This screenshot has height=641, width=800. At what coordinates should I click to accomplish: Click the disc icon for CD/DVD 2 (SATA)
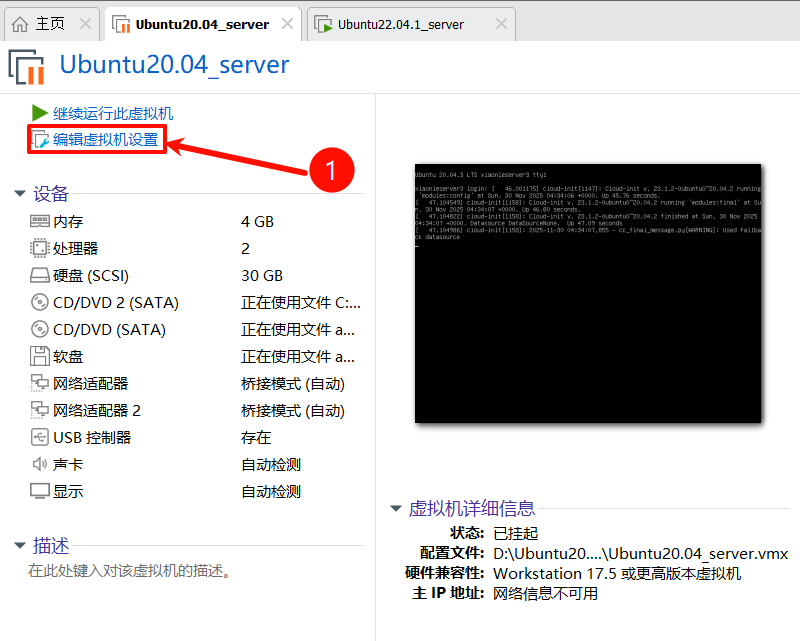[x=39, y=302]
